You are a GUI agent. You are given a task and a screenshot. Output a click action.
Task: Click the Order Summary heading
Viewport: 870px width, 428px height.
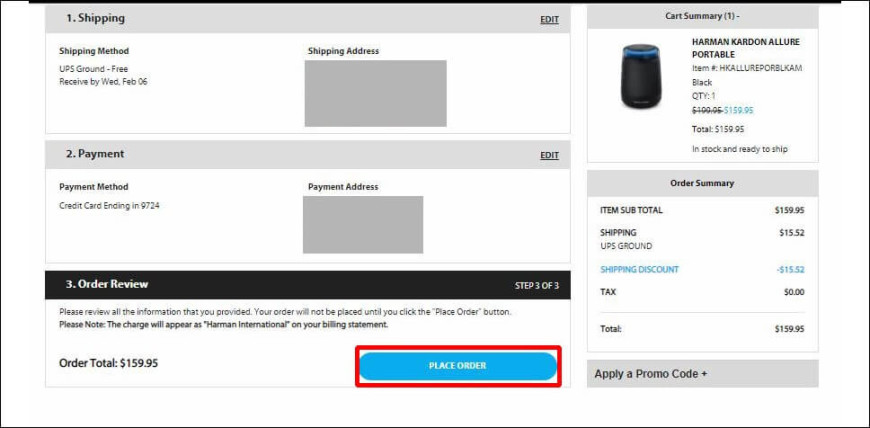point(702,183)
